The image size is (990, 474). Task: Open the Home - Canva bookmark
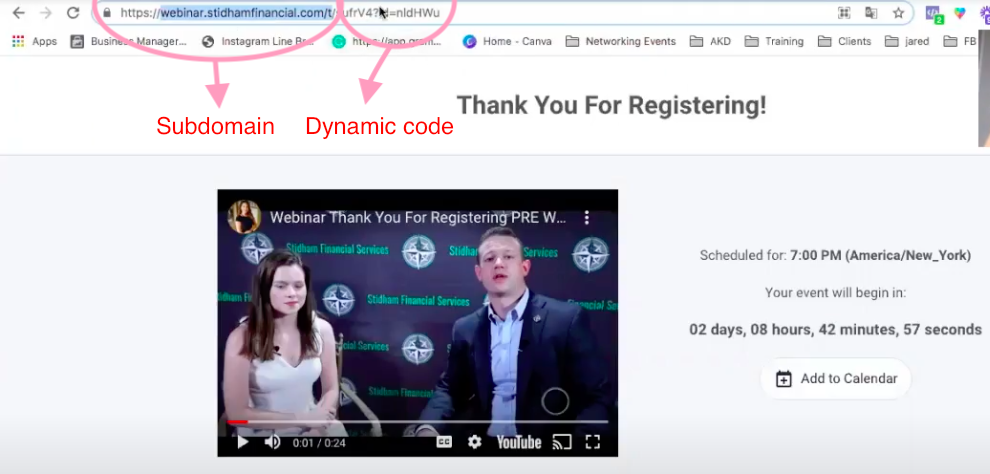pyautogui.click(x=507, y=42)
